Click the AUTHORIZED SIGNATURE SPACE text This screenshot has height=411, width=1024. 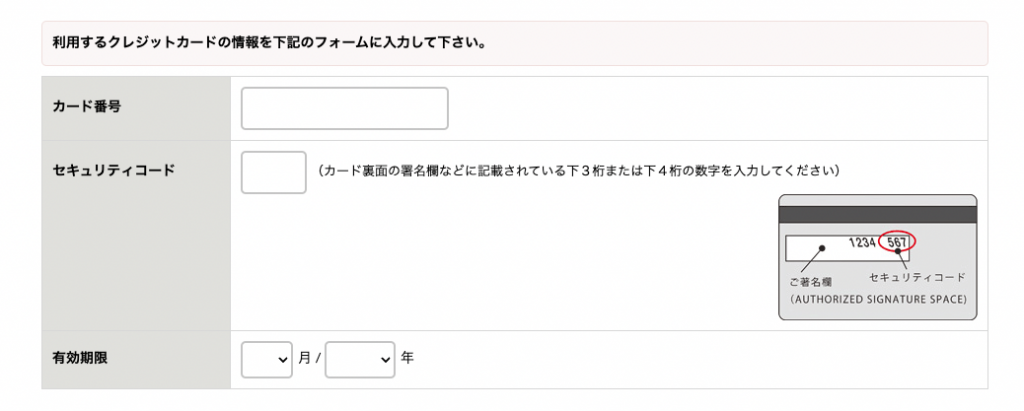coord(877,299)
